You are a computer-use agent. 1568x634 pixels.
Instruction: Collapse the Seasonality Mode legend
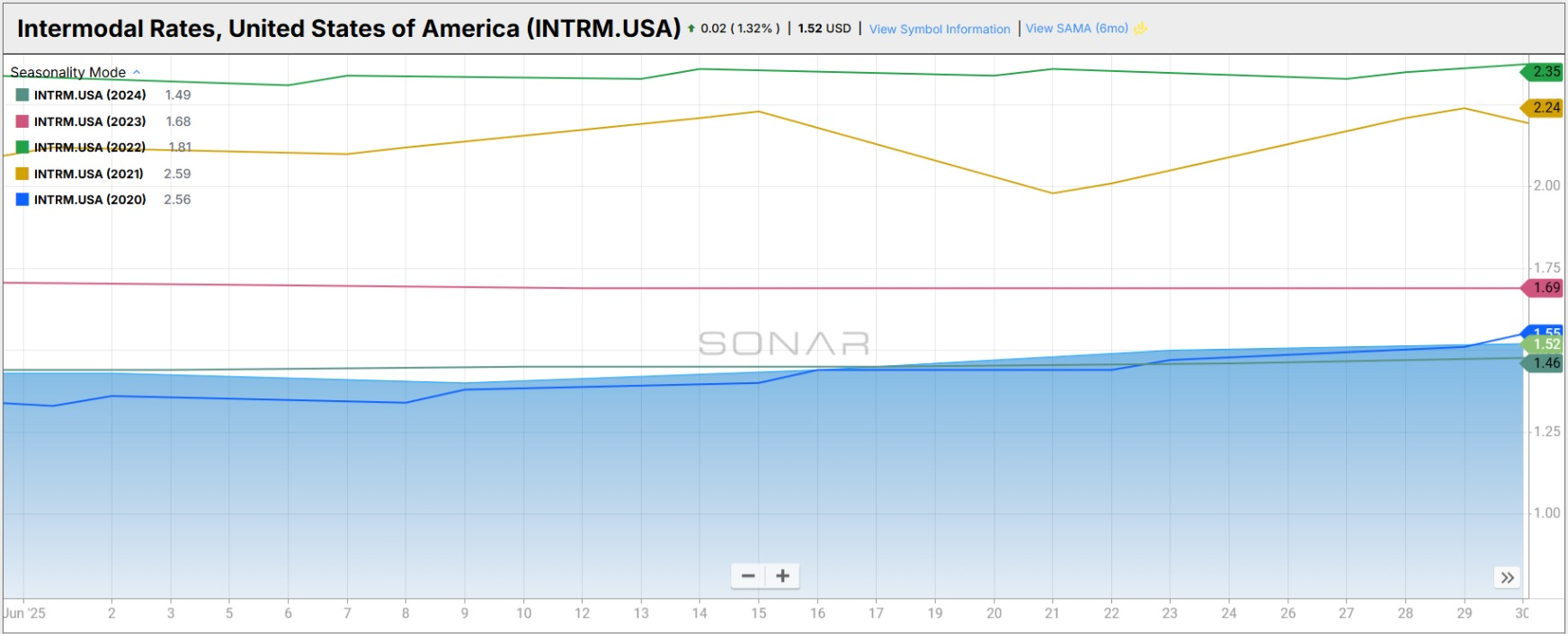[68, 72]
